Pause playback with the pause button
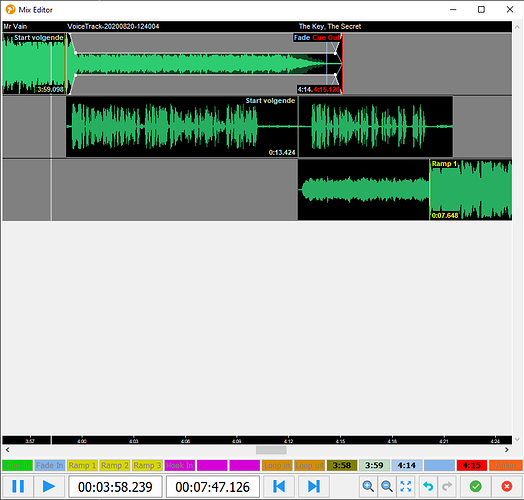524x500 pixels. coord(18,486)
